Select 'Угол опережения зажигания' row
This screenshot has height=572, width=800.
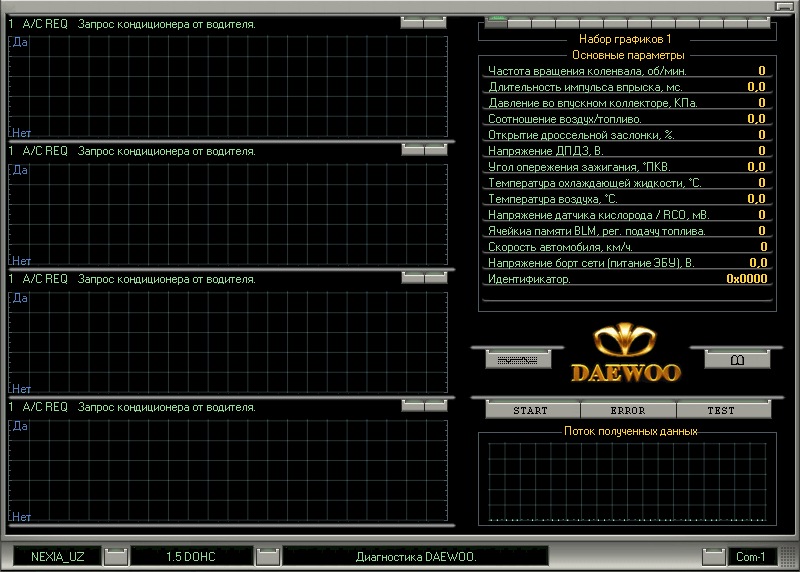tap(627, 167)
